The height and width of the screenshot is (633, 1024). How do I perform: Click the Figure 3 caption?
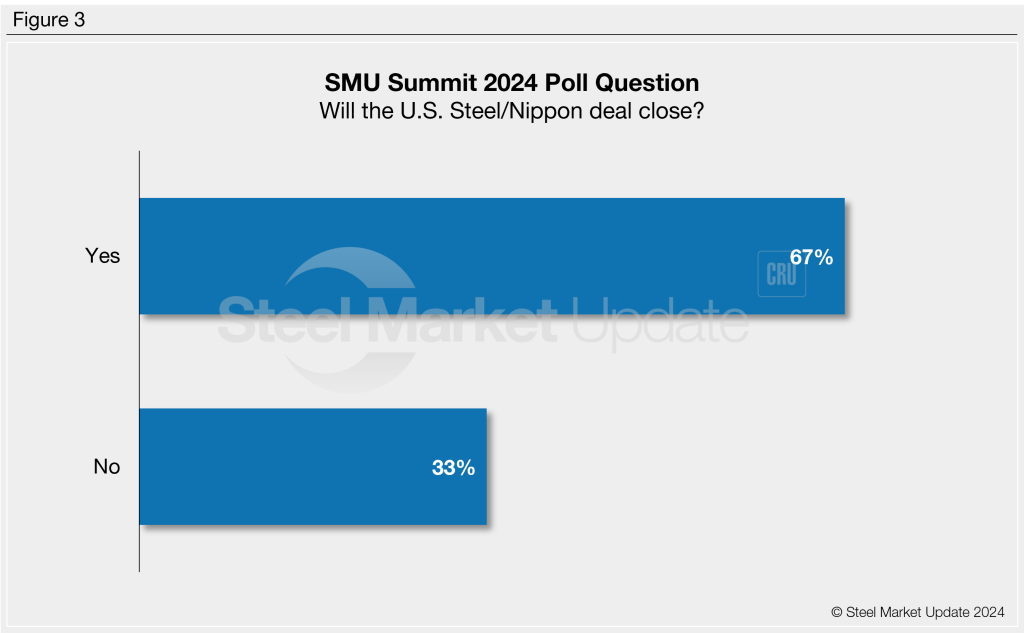(48, 20)
